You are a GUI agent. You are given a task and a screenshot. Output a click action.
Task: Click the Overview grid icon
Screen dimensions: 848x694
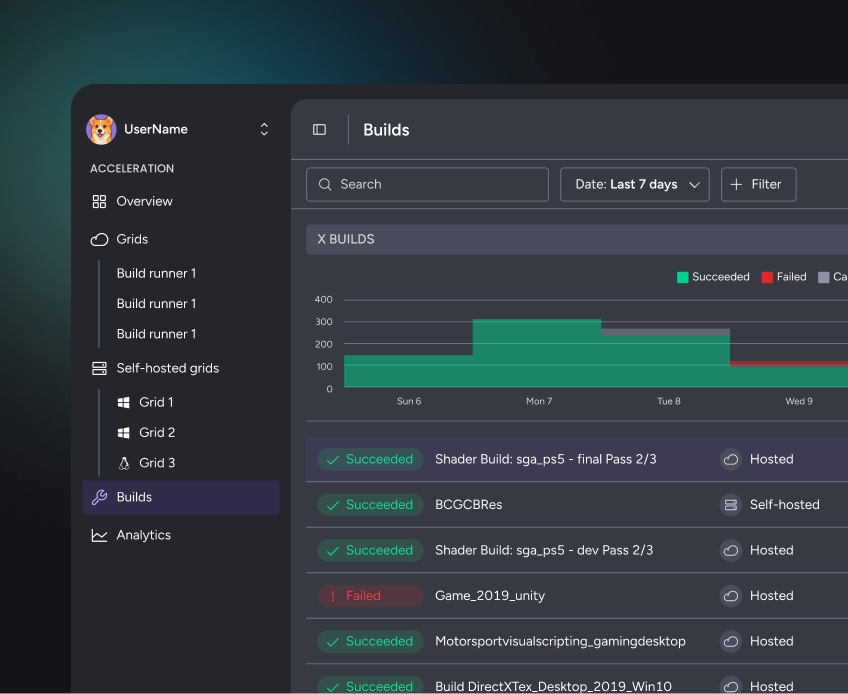pyautogui.click(x=99, y=202)
